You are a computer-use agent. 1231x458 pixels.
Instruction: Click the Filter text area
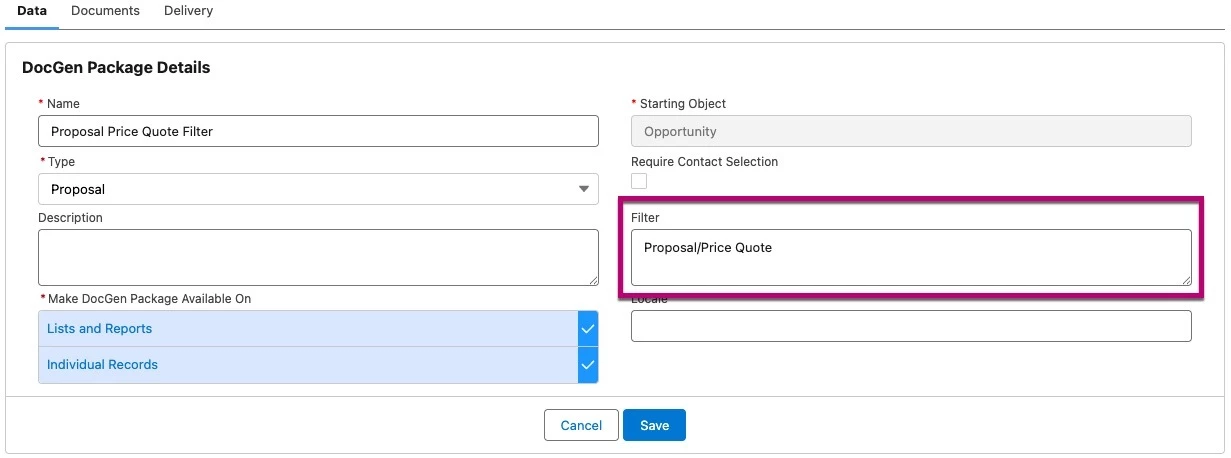911,257
